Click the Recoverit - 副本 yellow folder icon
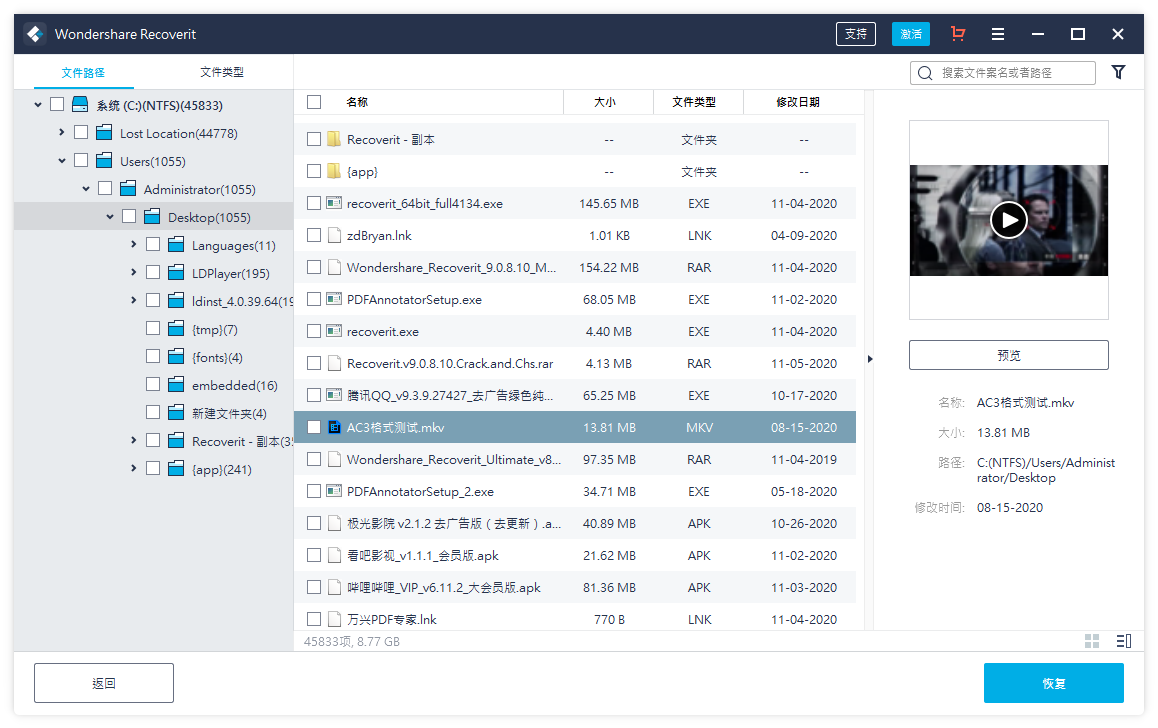The width and height of the screenshot is (1158, 728). [334, 139]
